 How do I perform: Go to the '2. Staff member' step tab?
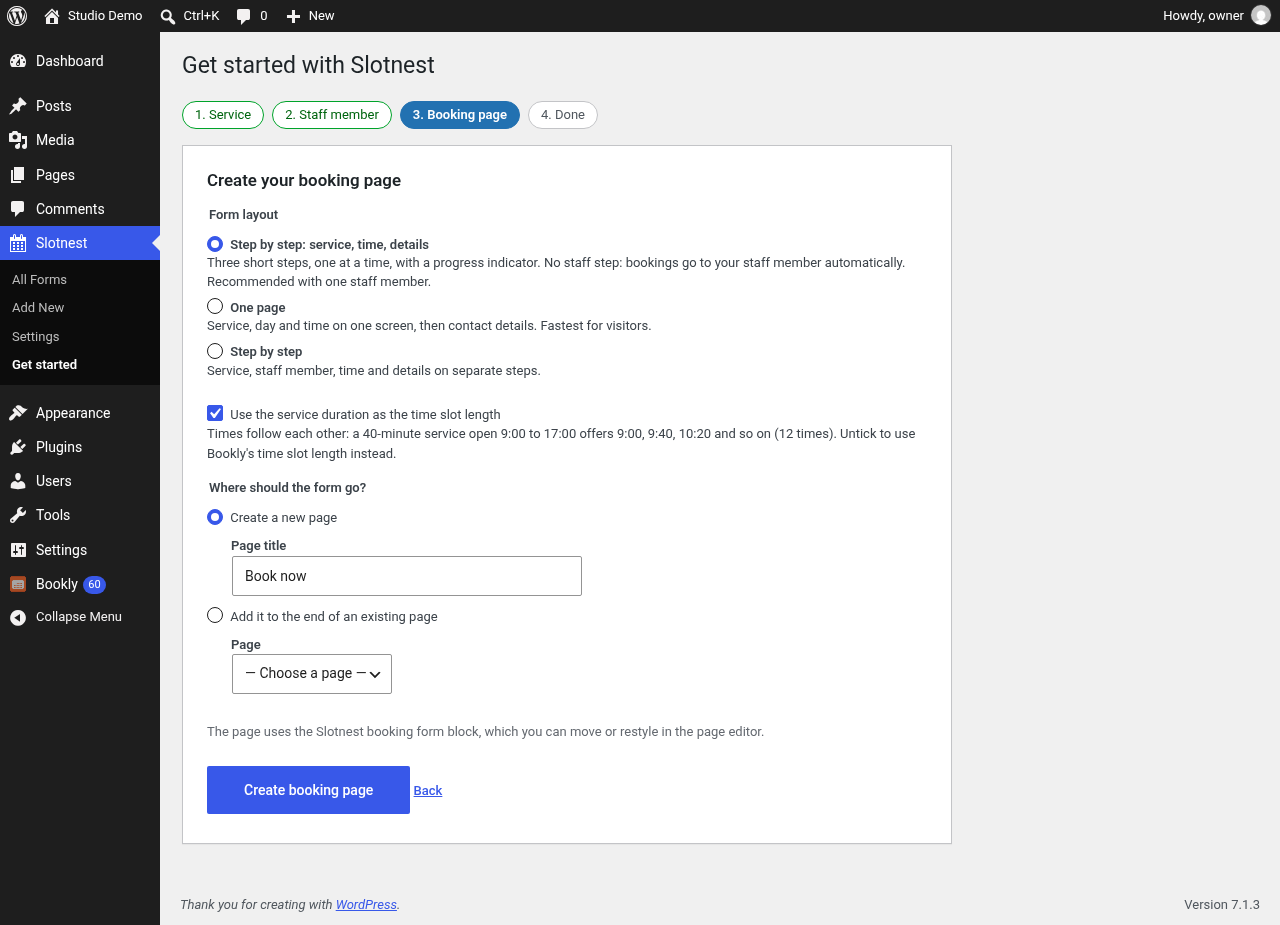332,115
